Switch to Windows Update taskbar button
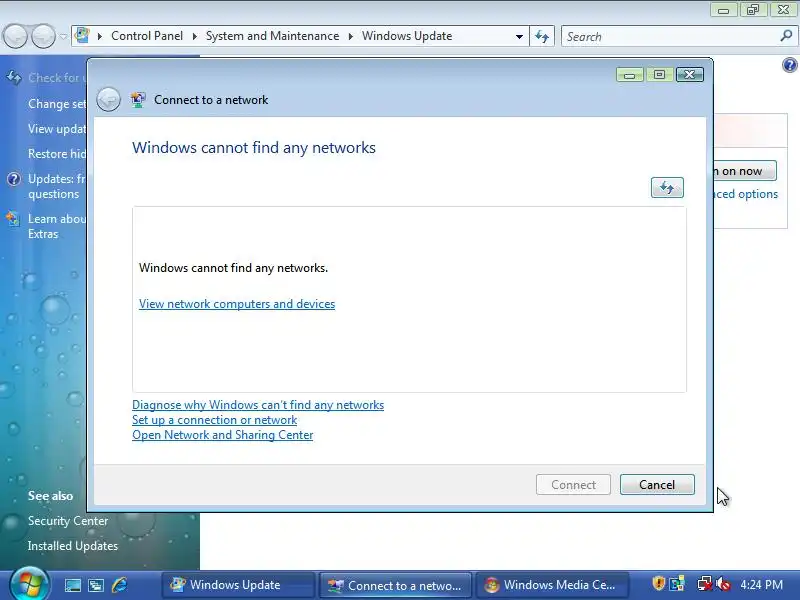The height and width of the screenshot is (600, 800). coord(239,585)
